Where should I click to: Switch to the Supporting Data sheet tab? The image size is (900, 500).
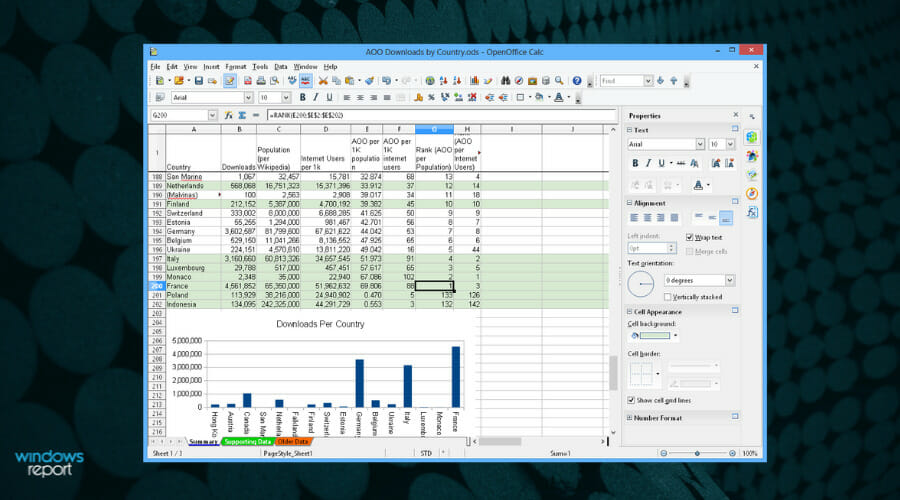[x=247, y=441]
